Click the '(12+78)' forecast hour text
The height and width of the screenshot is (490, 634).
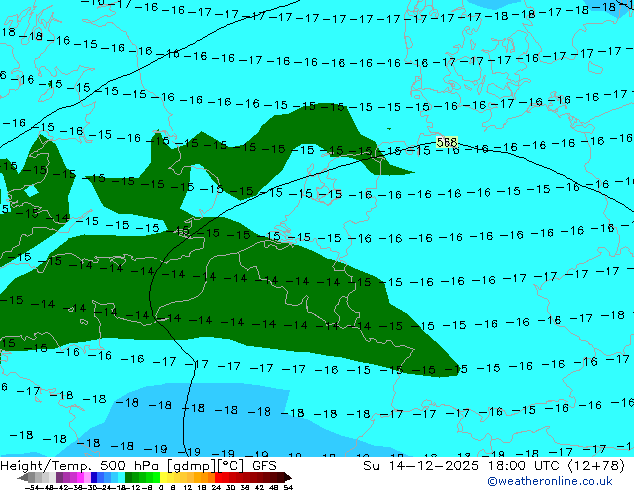(x=596, y=466)
